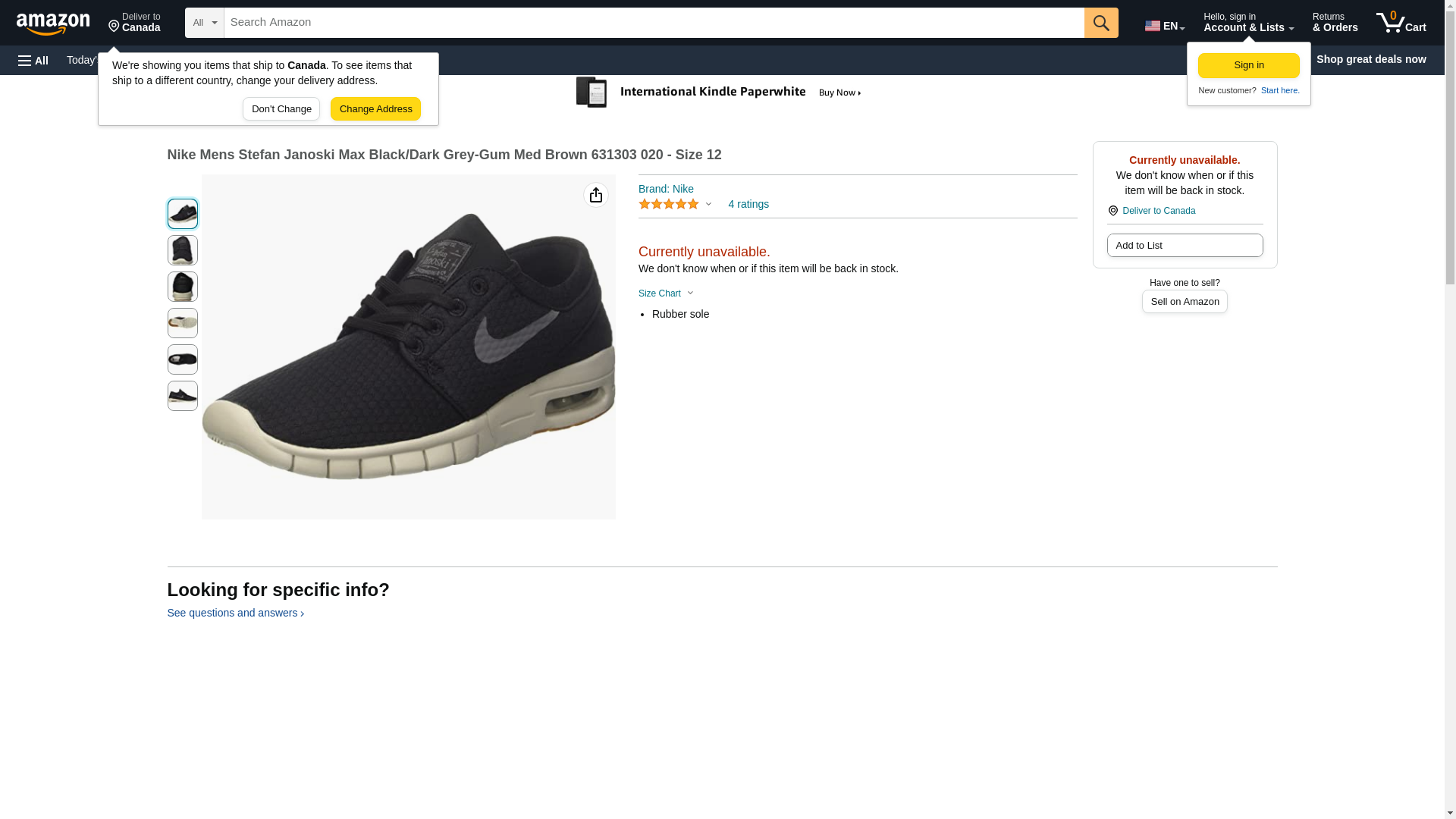Screen dimensions: 1456x819
Task: Click the yellow Sign in button
Action: [x=1247, y=65]
